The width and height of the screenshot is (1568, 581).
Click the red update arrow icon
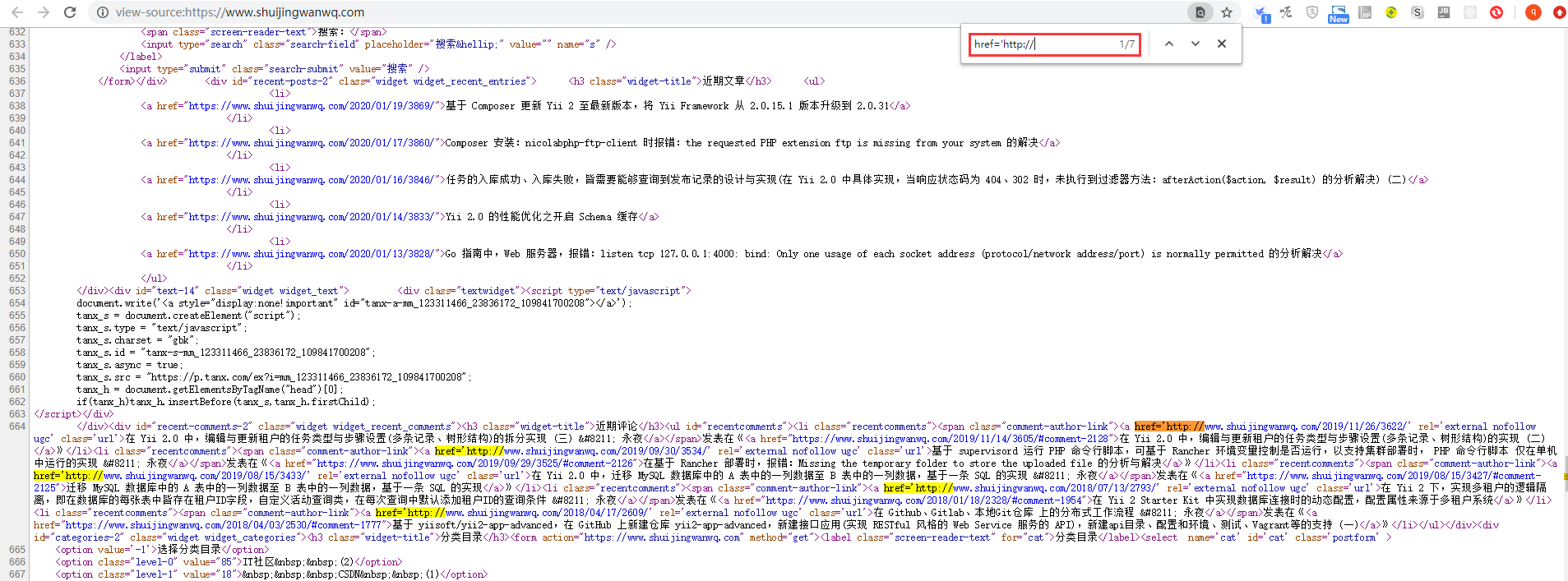coord(1559,12)
